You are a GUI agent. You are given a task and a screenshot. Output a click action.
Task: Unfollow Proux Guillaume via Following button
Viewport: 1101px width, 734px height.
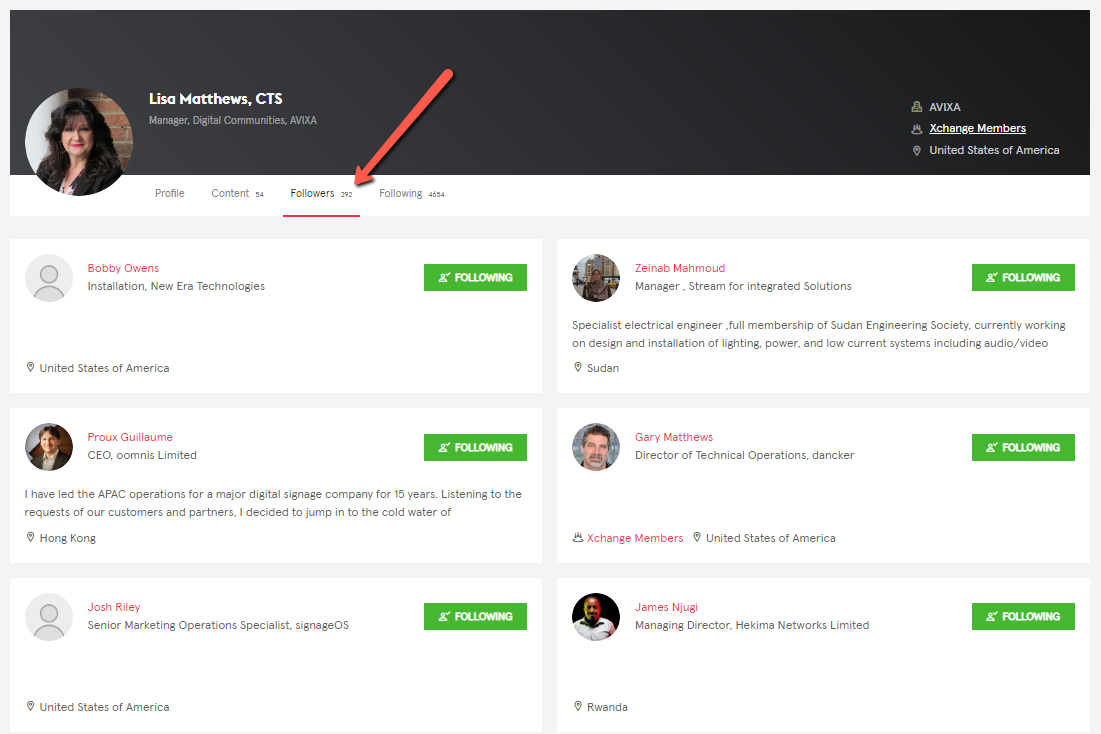[x=475, y=447]
